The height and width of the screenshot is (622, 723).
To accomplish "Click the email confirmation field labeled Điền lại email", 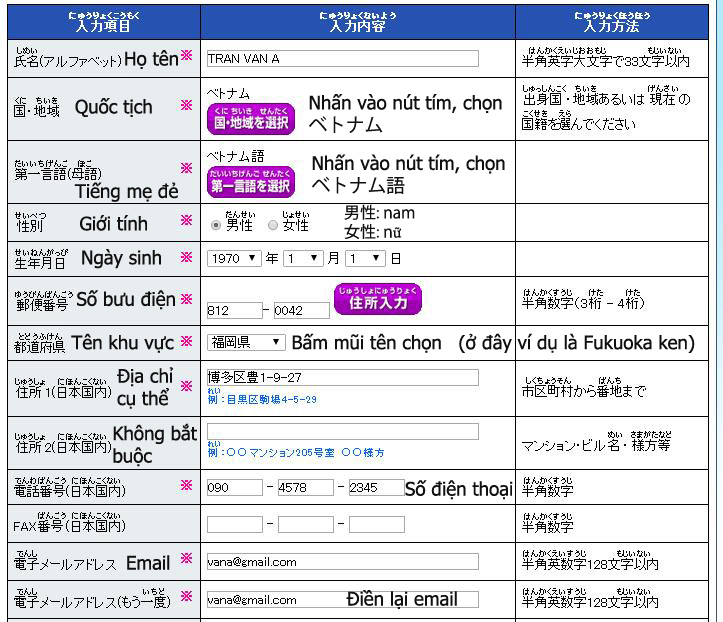I will click(343, 599).
